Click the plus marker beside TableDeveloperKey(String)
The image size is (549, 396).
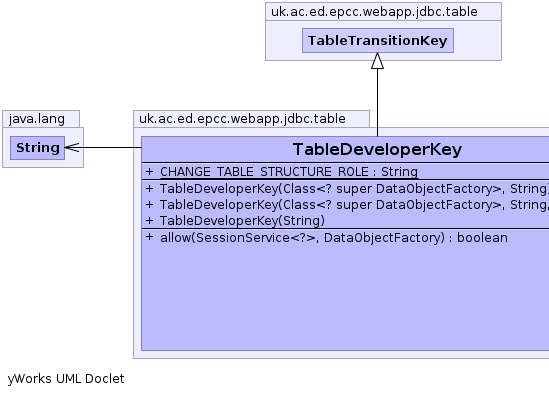[x=150, y=221]
